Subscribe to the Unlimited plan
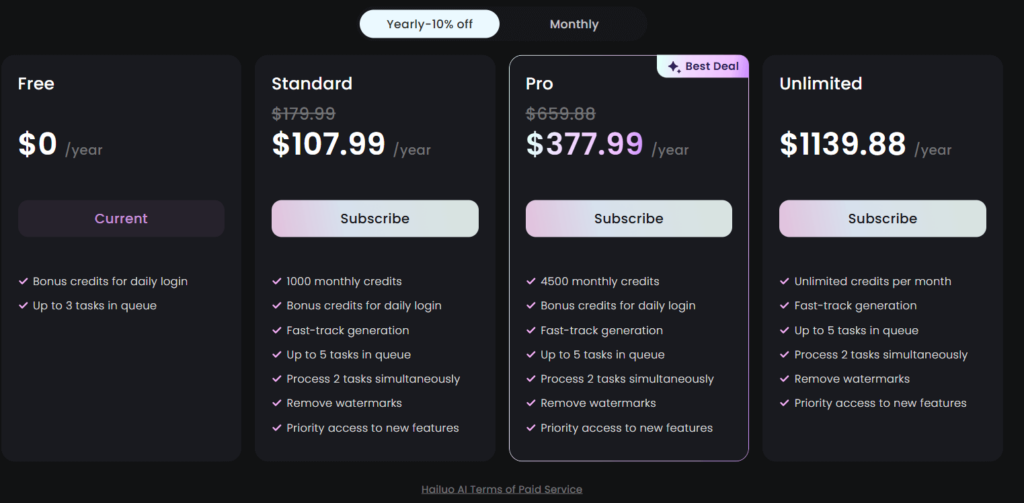1024x503 pixels. click(882, 219)
